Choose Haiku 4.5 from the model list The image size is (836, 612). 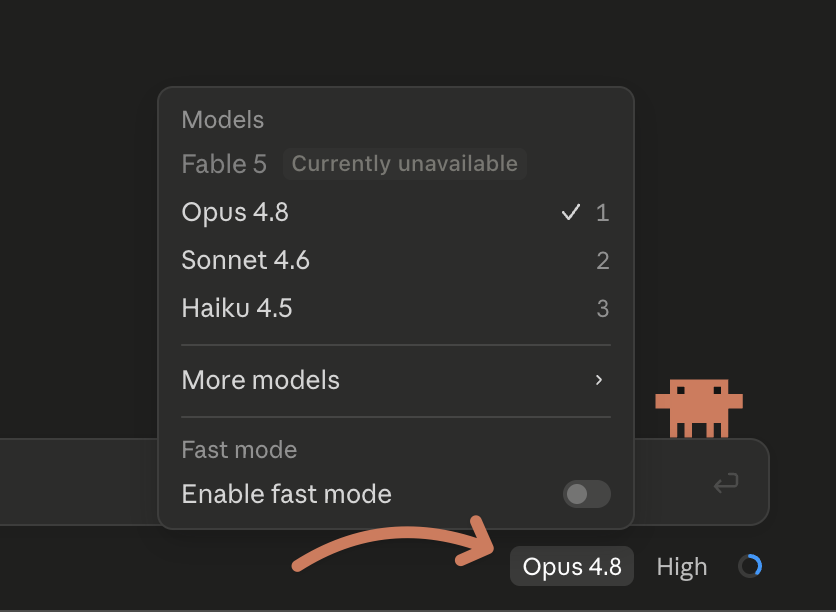tap(396, 308)
